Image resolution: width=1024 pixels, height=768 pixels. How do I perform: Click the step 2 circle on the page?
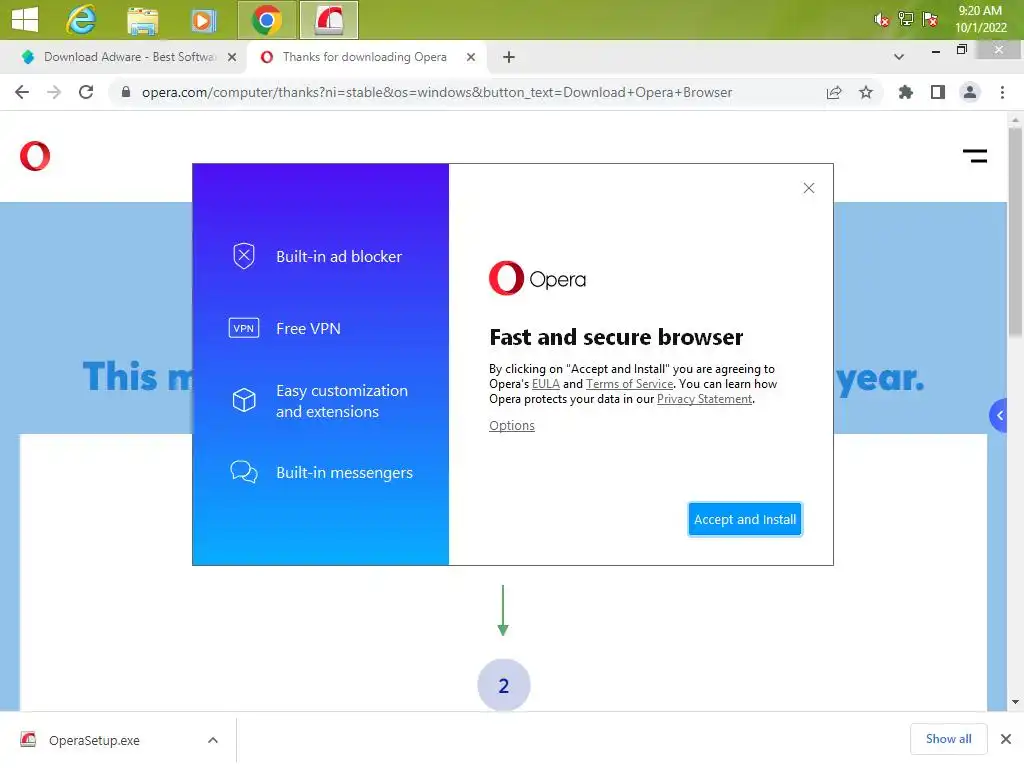504,685
